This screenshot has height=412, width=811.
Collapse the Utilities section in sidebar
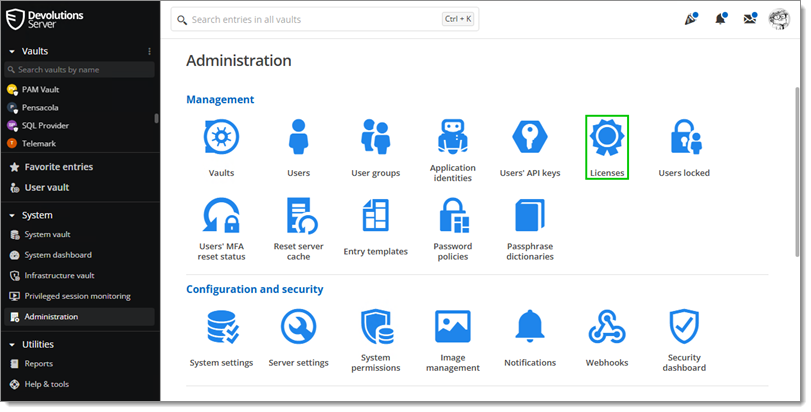point(12,344)
